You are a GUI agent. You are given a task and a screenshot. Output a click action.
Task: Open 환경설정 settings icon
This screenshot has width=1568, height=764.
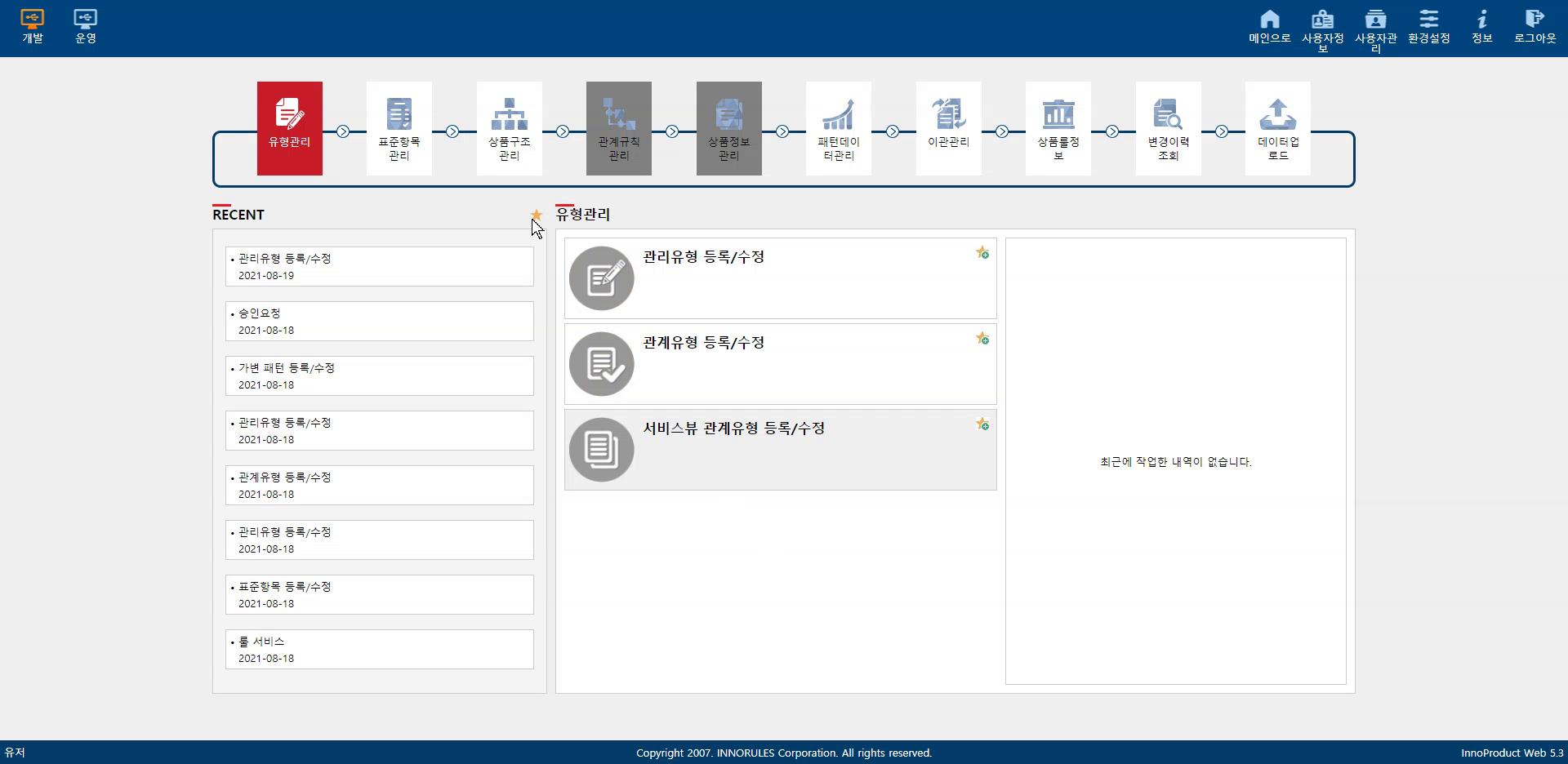(x=1428, y=26)
